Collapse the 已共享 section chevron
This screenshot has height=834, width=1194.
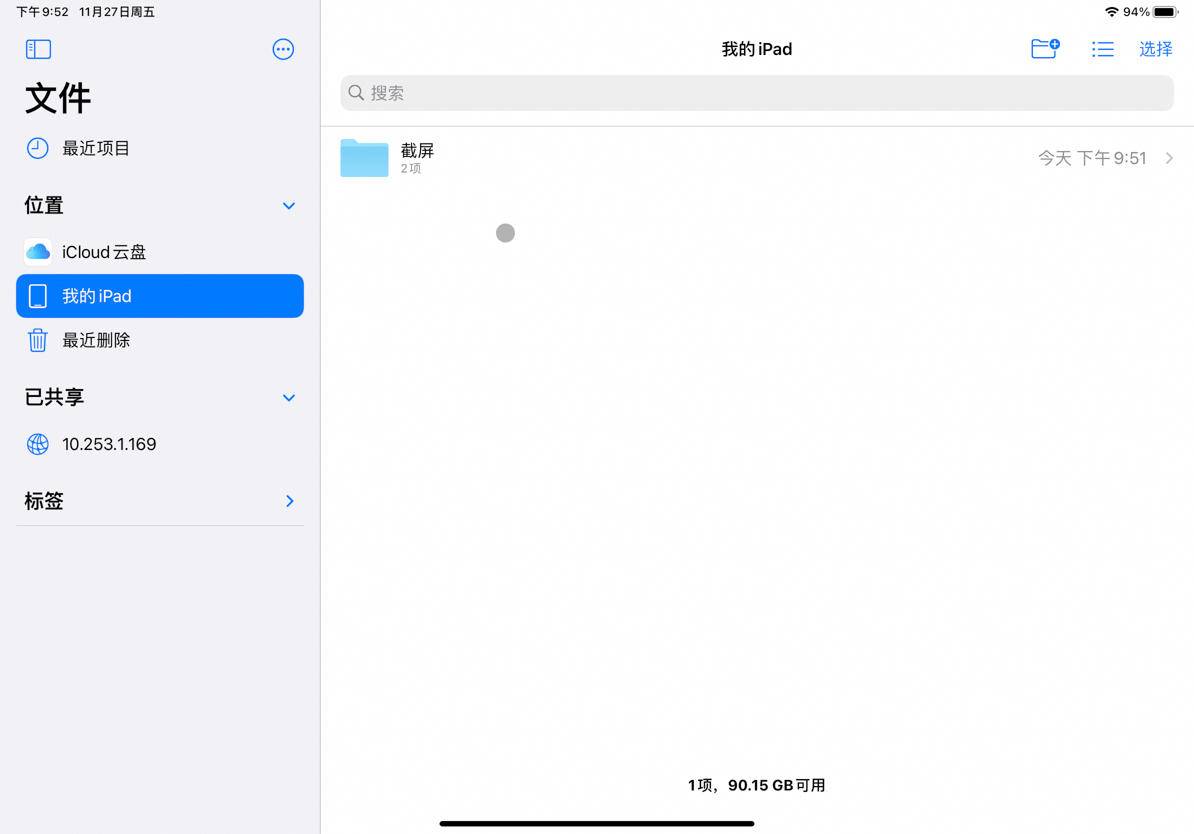point(289,398)
